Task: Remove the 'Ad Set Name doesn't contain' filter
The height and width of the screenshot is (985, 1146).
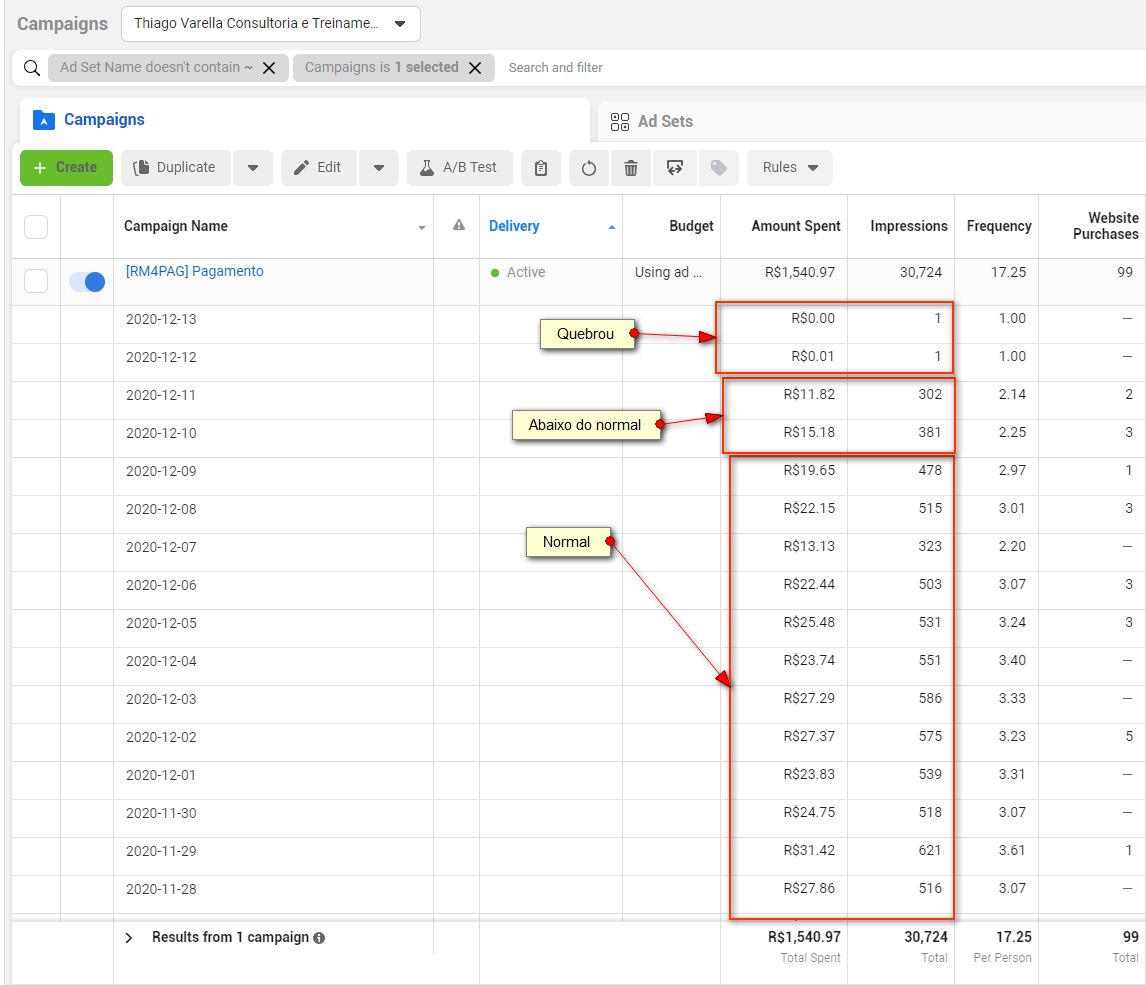Action: click(x=269, y=68)
